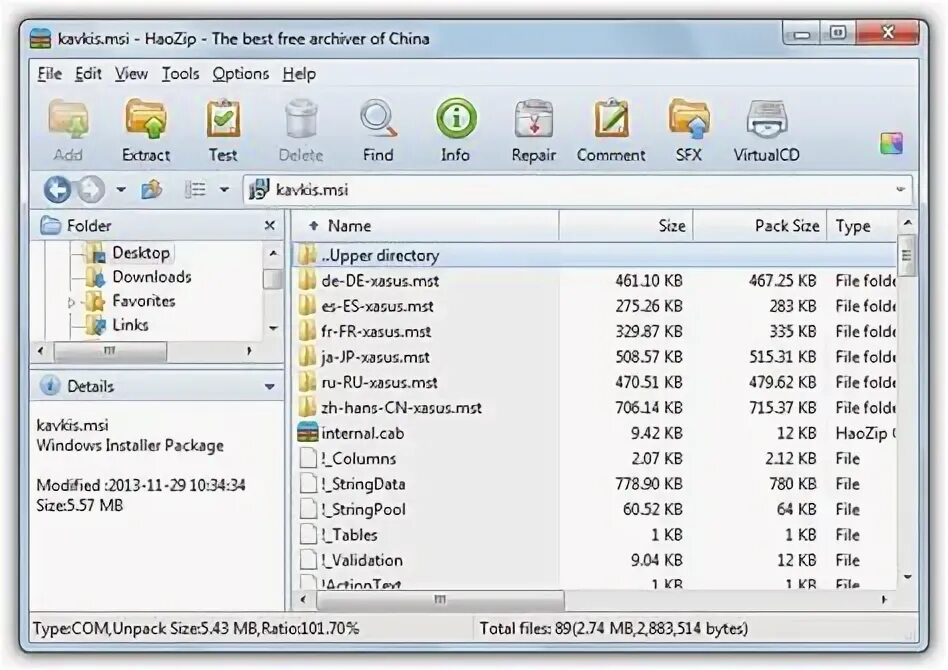948x670 pixels.
Task: Open the view mode dropdown arrow
Action: (x=224, y=190)
